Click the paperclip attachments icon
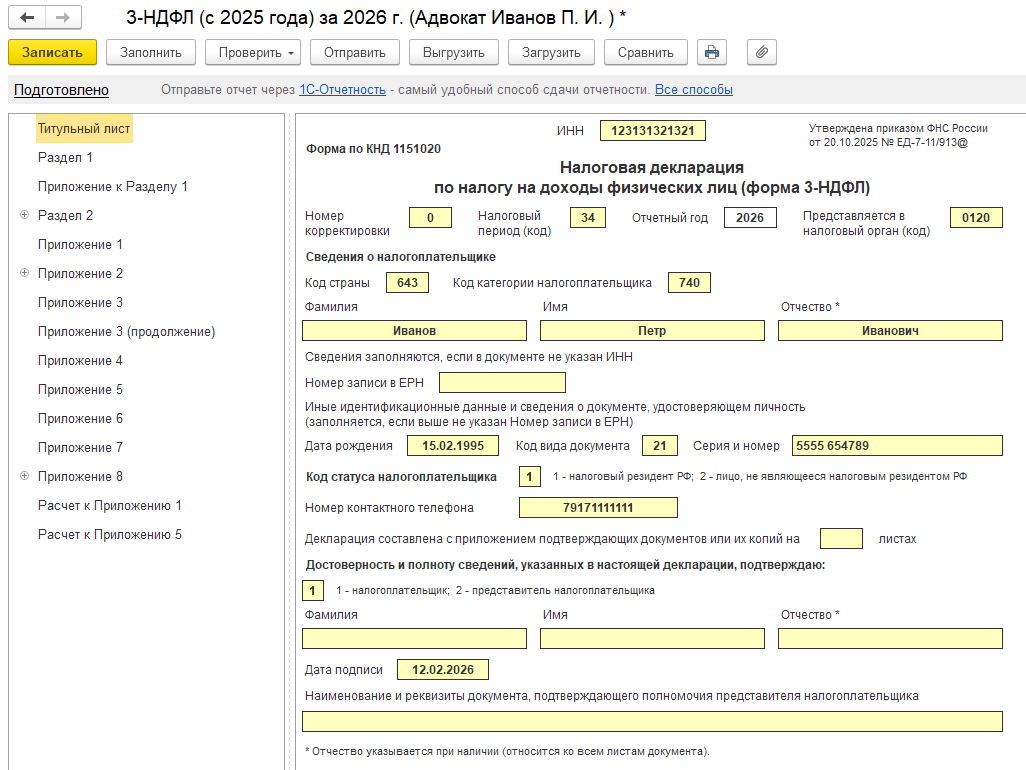This screenshot has height=770, width=1026. (761, 52)
